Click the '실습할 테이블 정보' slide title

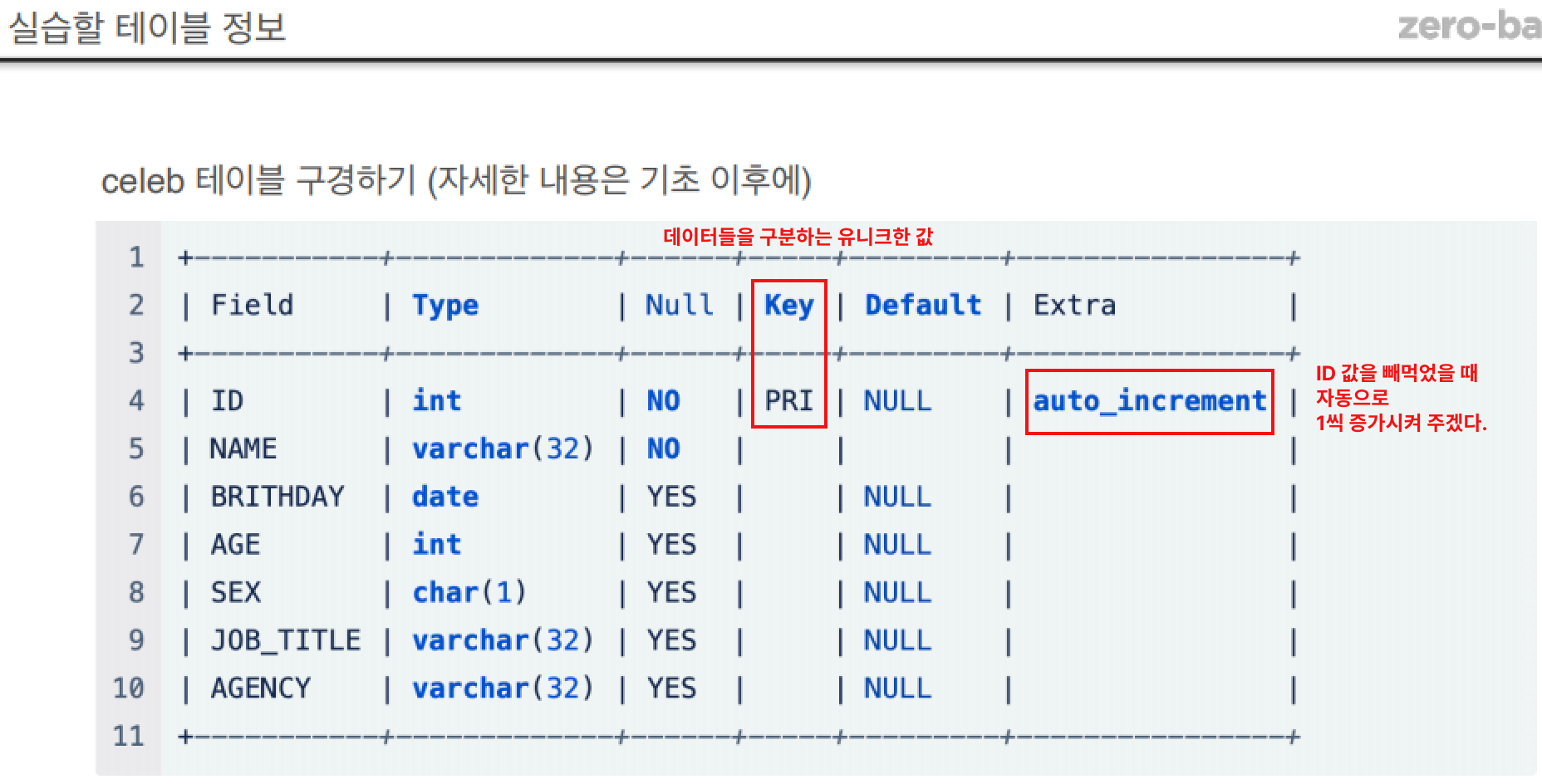pos(147,27)
